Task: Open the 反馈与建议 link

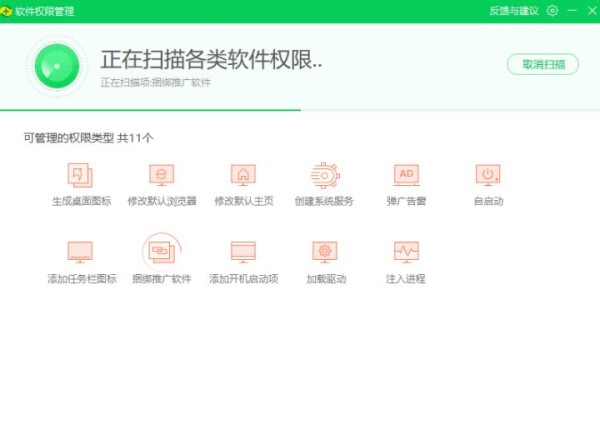Action: tap(514, 11)
